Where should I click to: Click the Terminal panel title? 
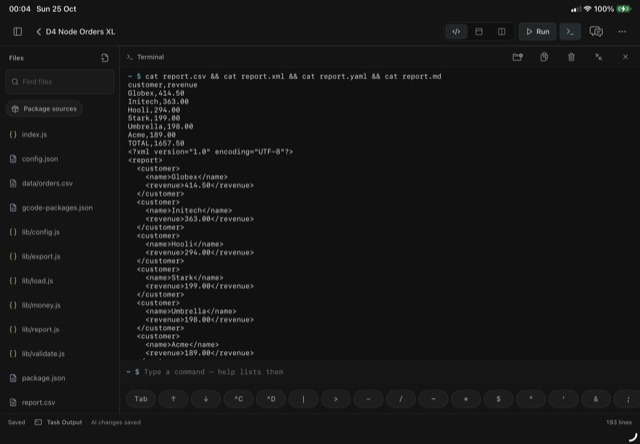(x=151, y=57)
